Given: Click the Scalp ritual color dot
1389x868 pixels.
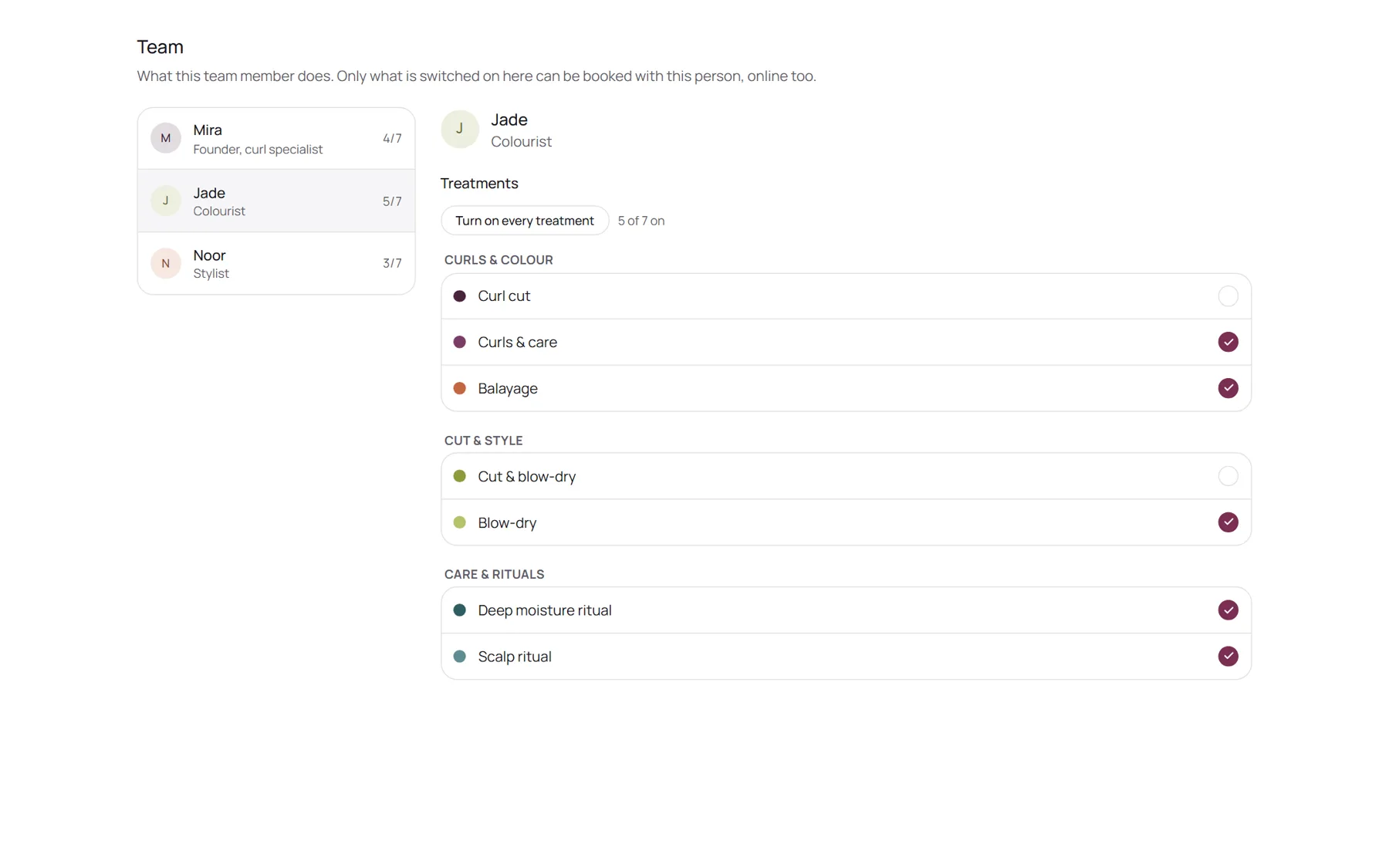Looking at the screenshot, I should (460, 657).
